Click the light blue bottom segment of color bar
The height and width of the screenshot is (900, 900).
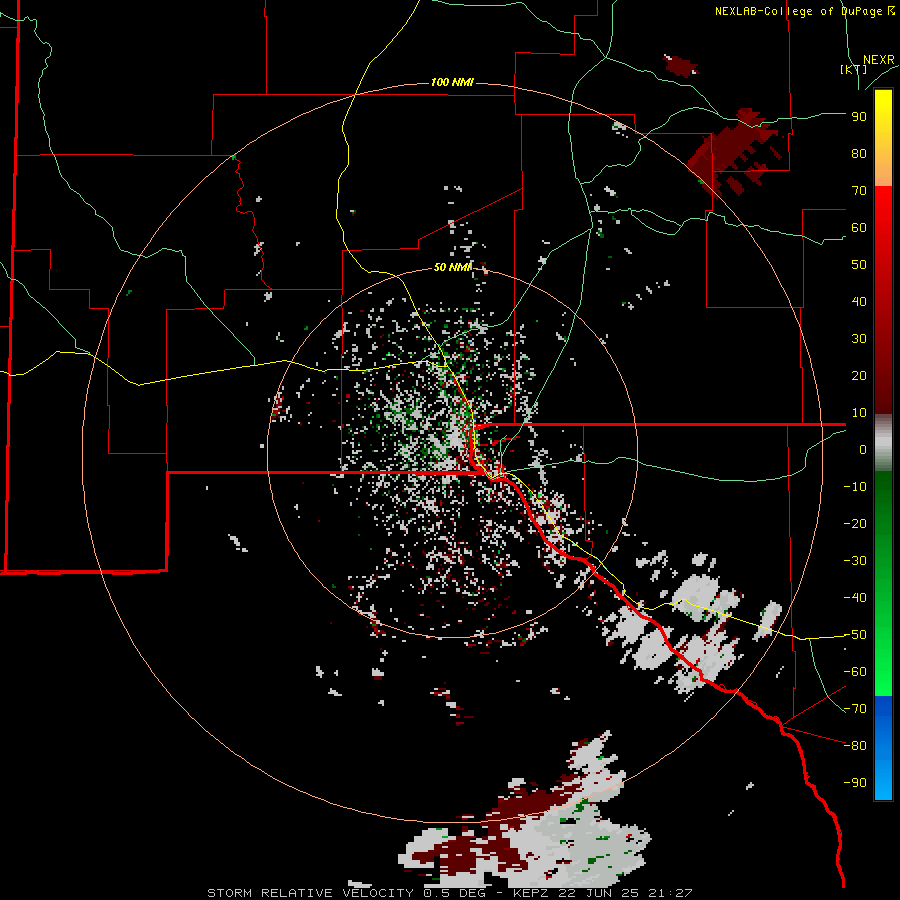[883, 775]
